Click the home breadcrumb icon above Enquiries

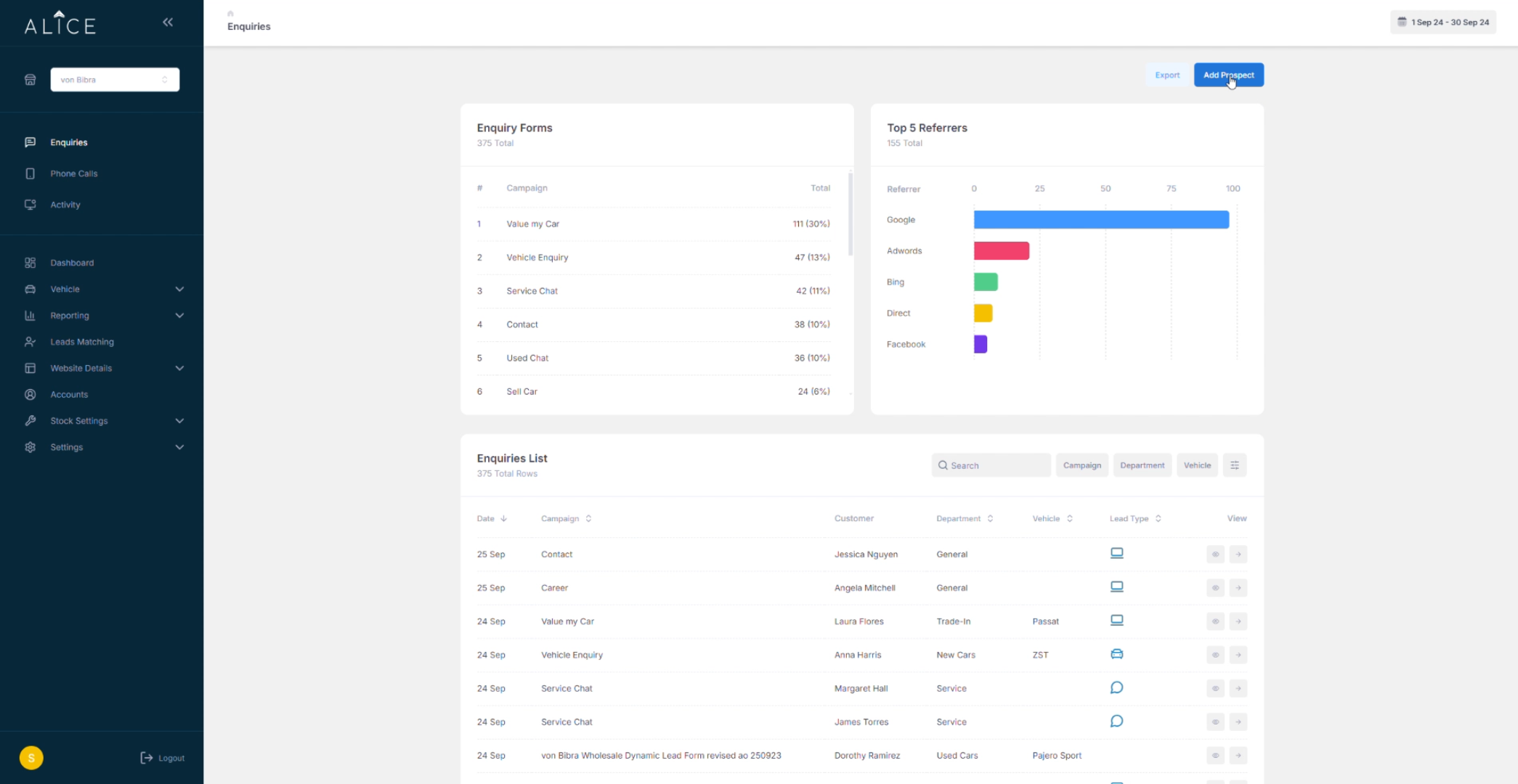point(230,13)
